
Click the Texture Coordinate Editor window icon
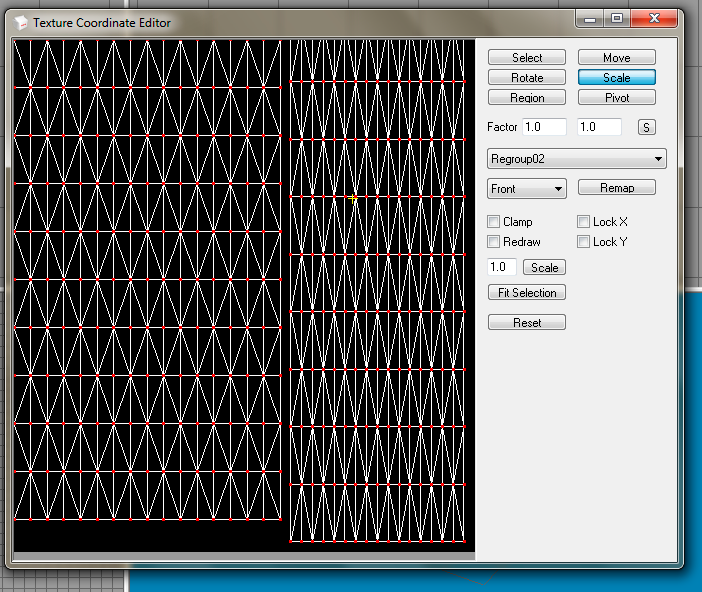point(21,22)
